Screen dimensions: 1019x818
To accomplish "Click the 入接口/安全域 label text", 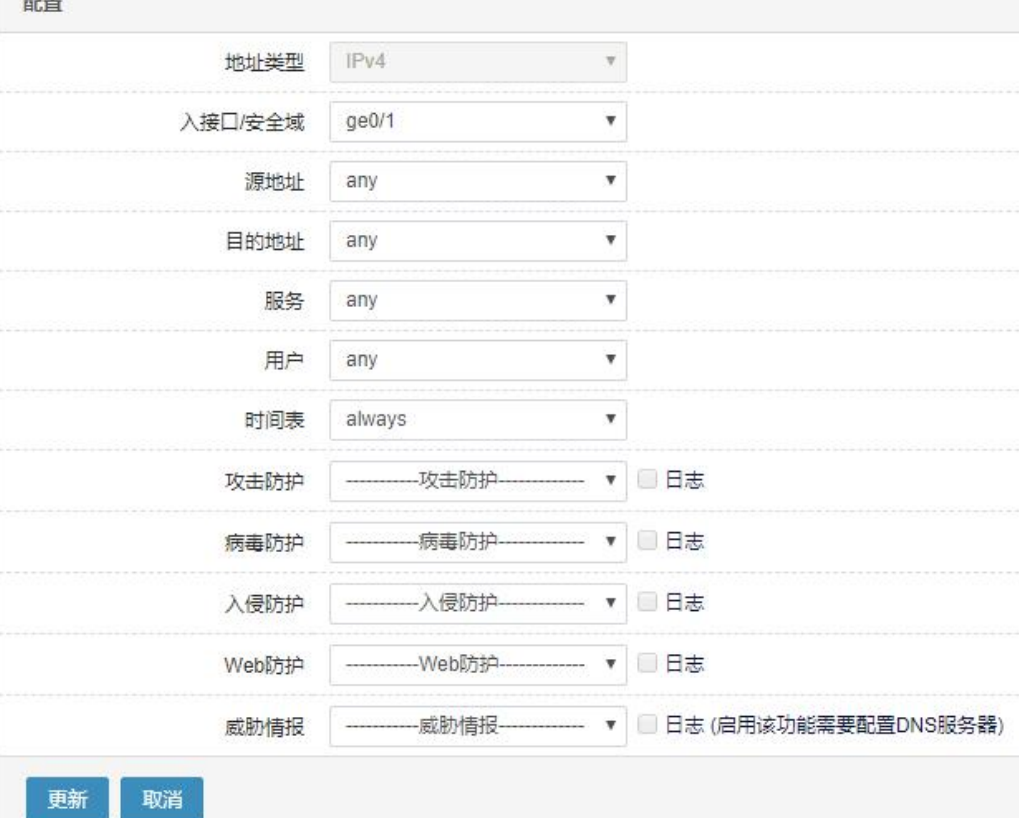I will pyautogui.click(x=242, y=122).
